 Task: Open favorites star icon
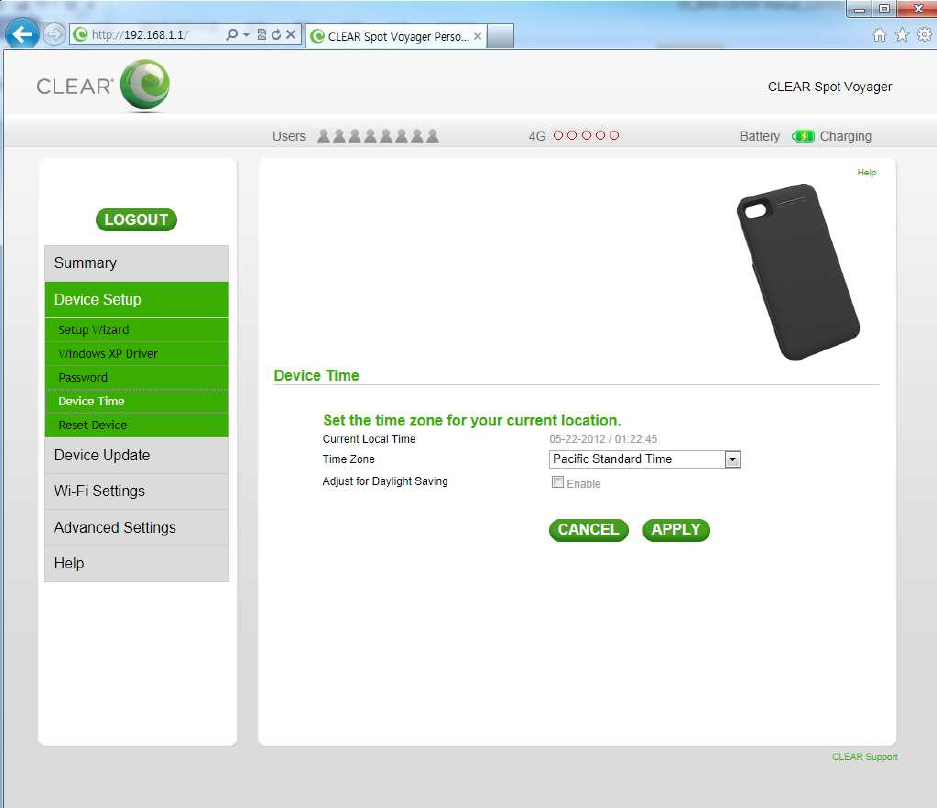point(902,35)
